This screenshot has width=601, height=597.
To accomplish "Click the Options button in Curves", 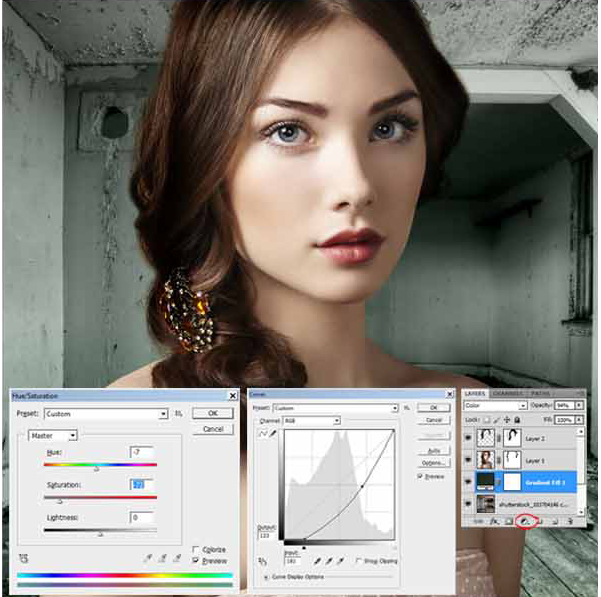I will 434,463.
